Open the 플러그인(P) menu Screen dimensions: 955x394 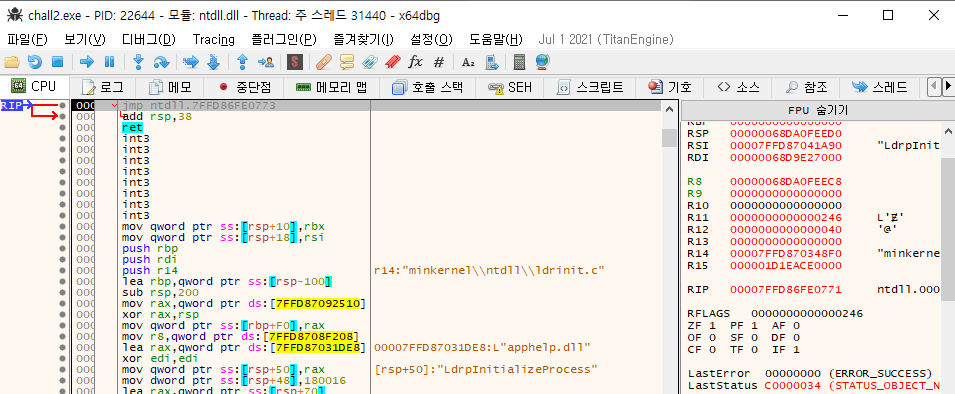[x=284, y=40]
